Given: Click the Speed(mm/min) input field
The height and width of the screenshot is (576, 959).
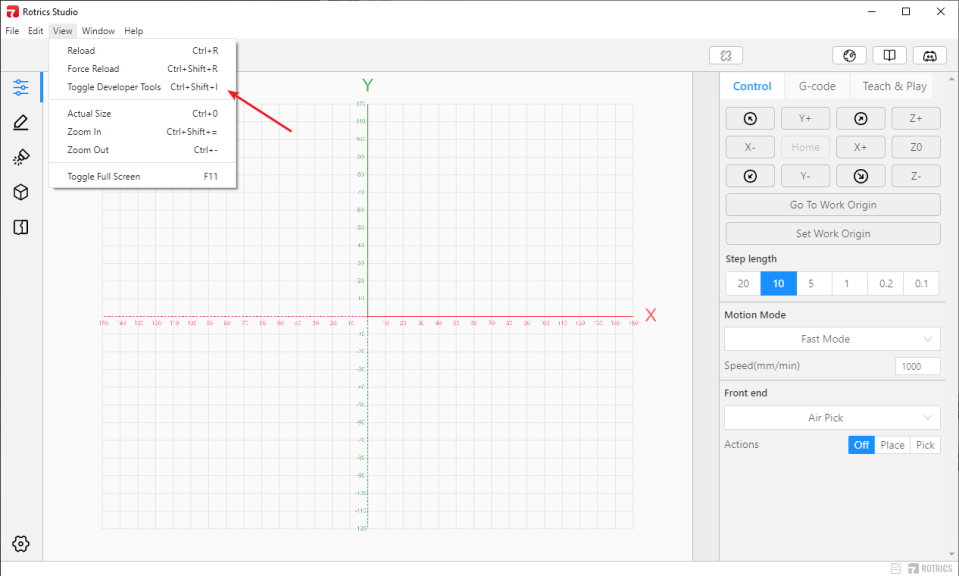Looking at the screenshot, I should coord(917,366).
